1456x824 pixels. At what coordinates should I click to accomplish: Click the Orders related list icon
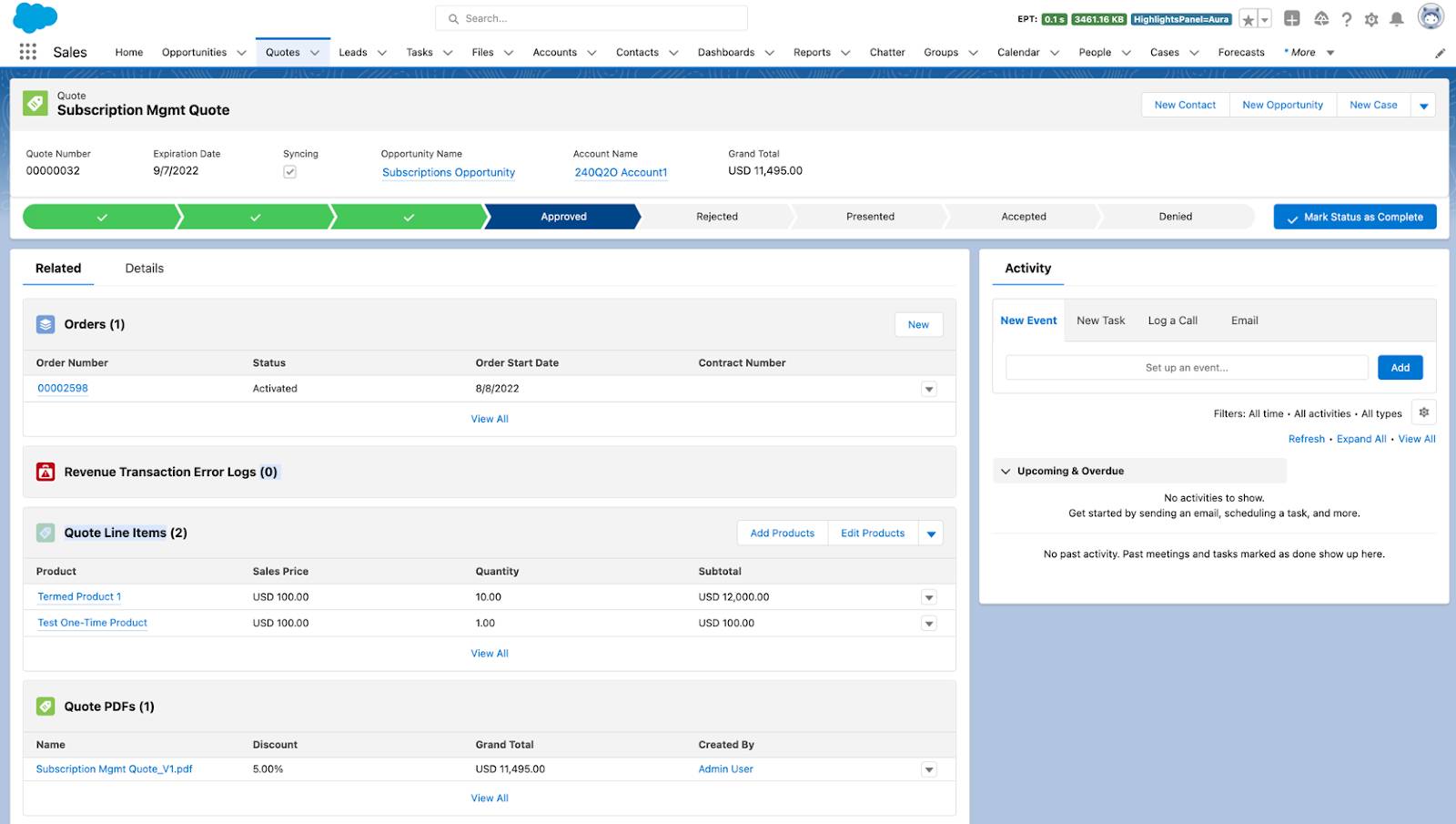pos(45,324)
